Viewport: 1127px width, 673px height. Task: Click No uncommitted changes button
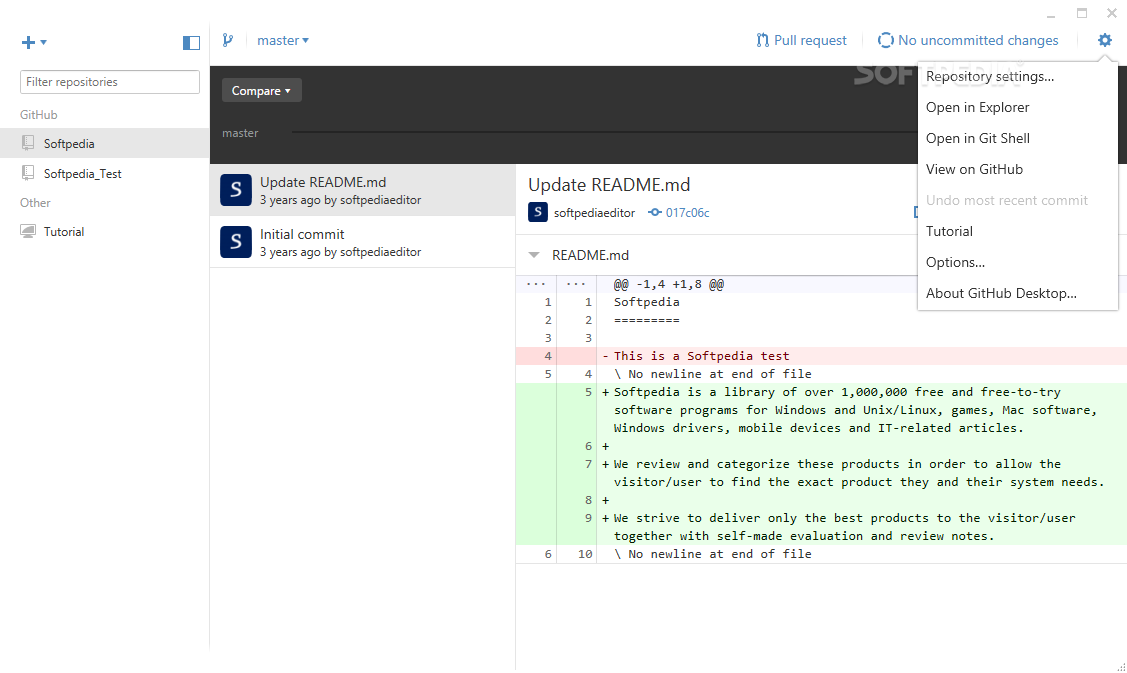(x=968, y=40)
